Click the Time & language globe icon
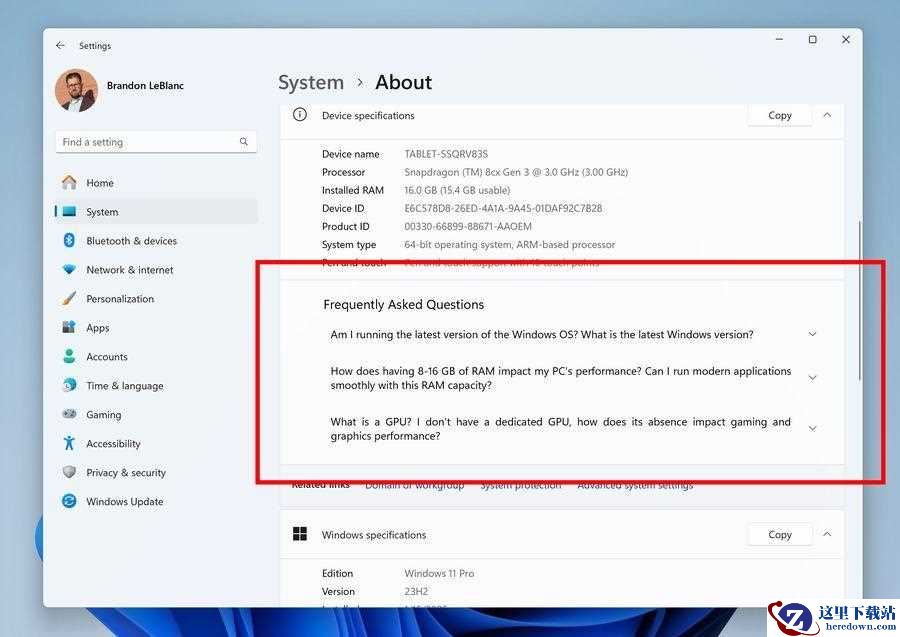The image size is (900, 637). point(69,385)
